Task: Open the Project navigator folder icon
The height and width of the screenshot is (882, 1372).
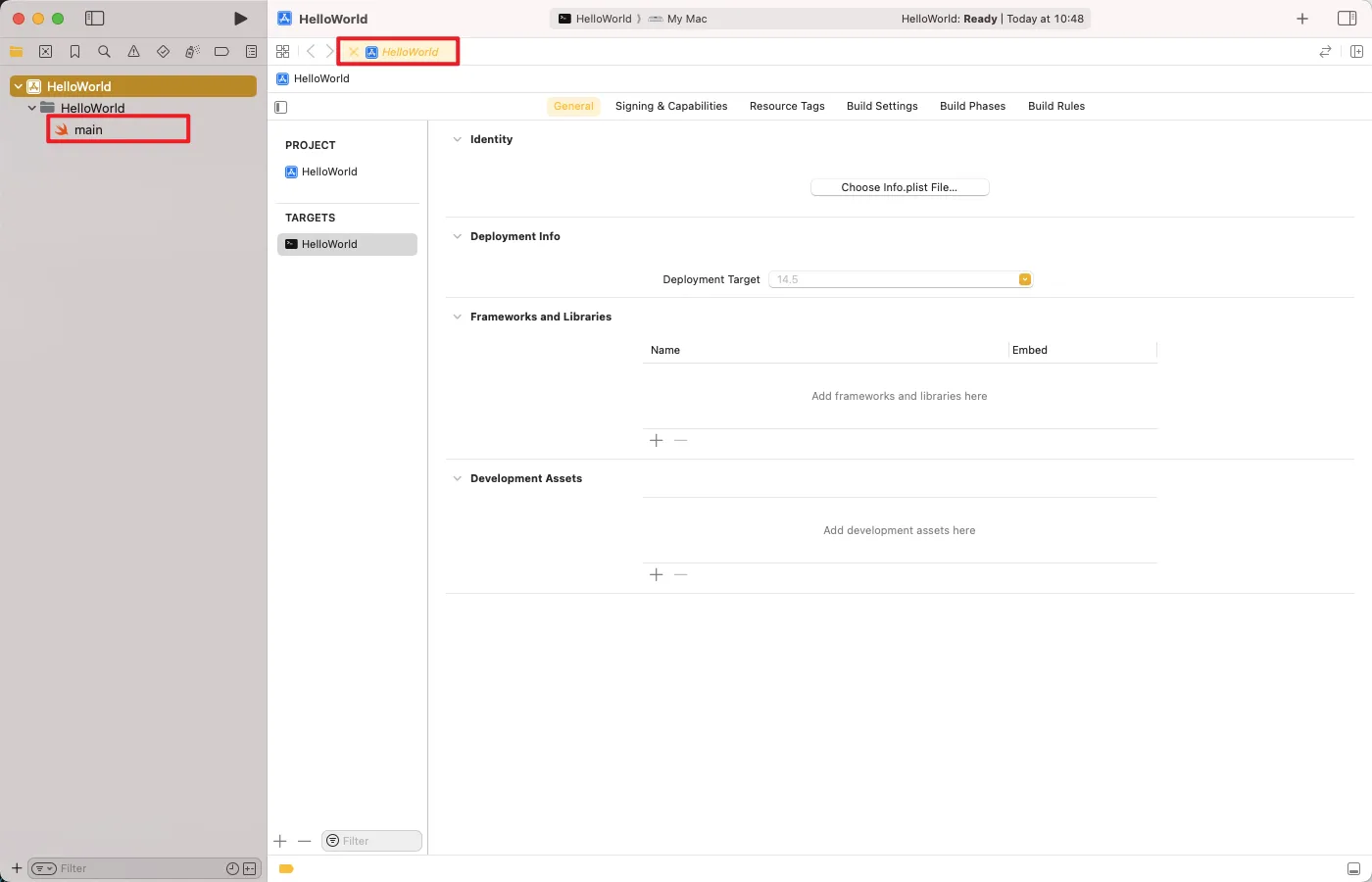Action: (16, 51)
